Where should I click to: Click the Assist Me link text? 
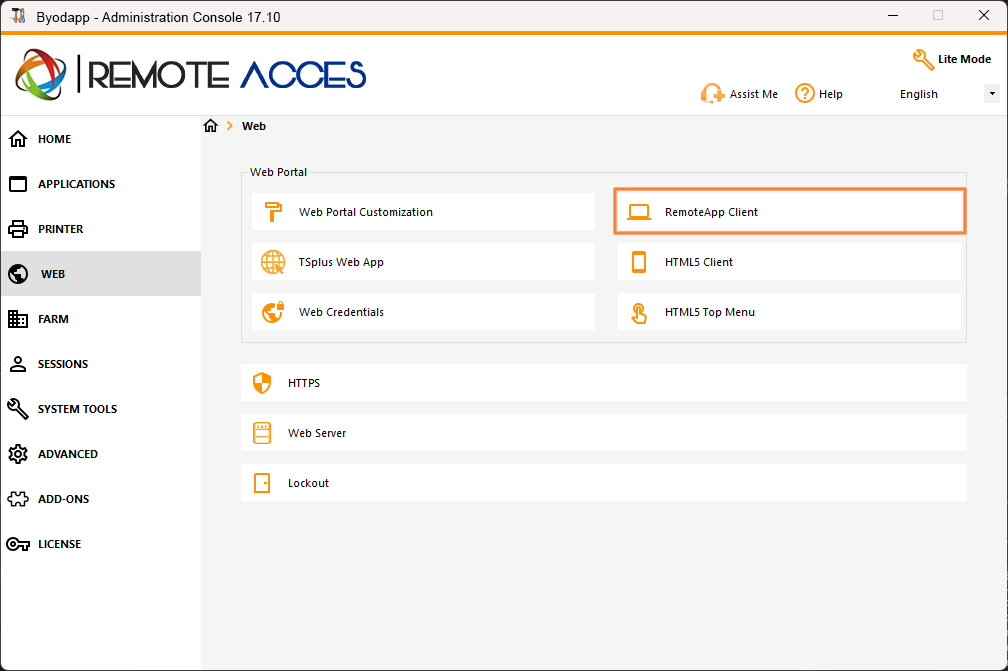click(753, 94)
